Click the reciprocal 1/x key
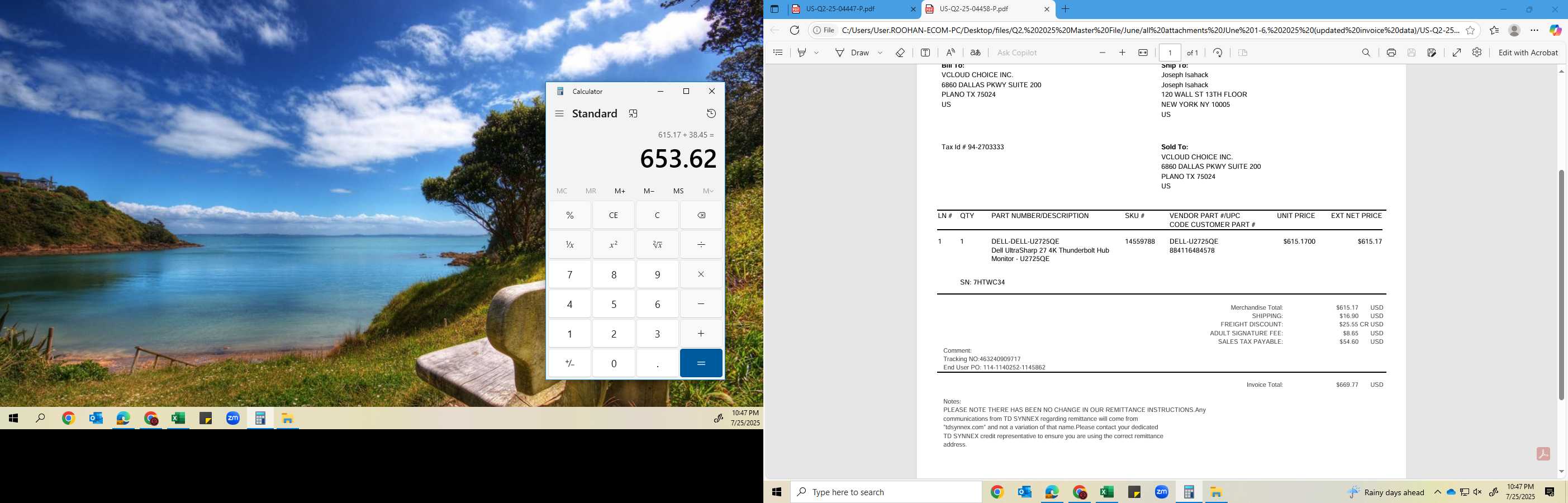Image resolution: width=1568 pixels, height=503 pixels. pos(570,244)
